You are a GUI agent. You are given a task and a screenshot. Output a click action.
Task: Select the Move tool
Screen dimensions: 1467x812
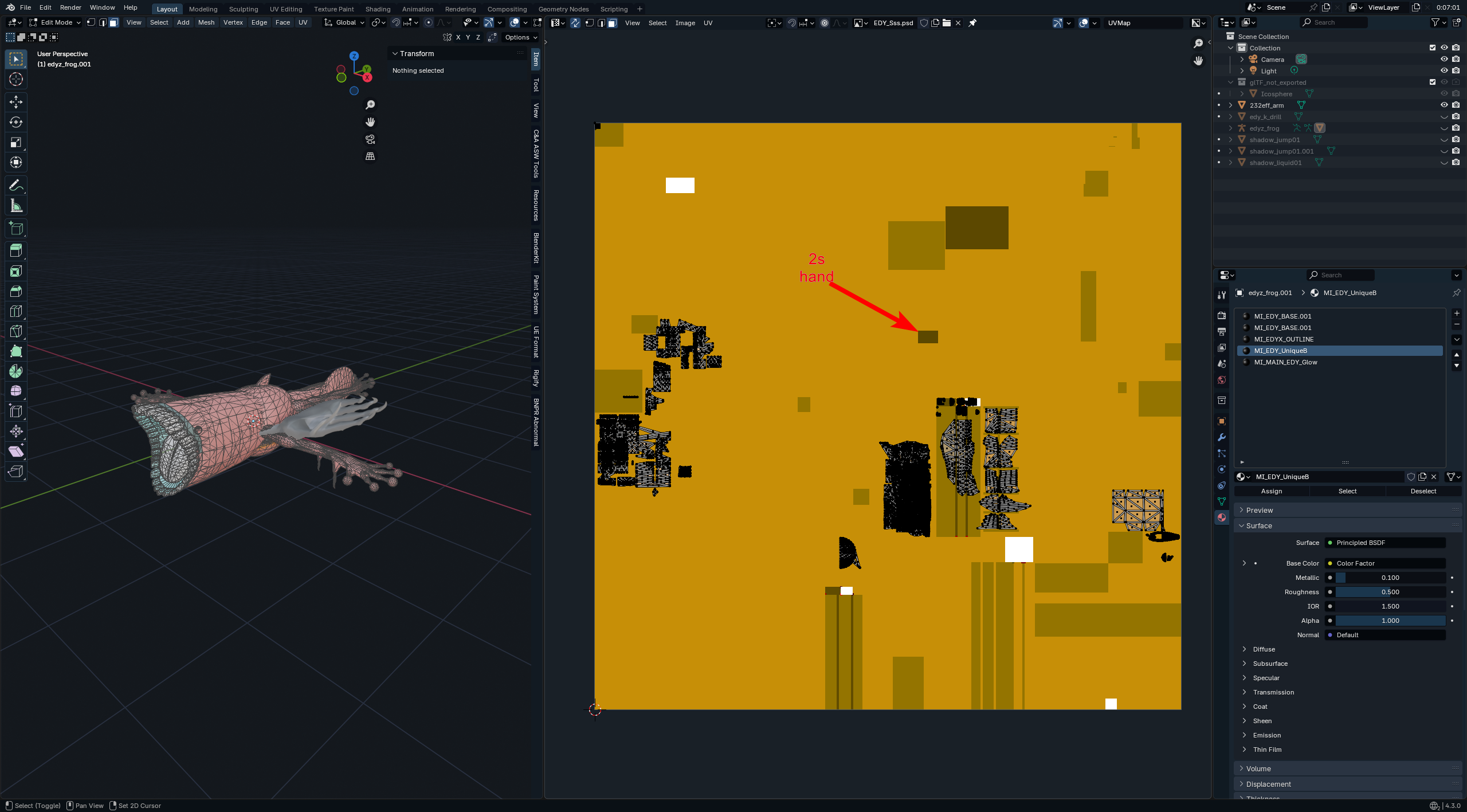coord(16,102)
